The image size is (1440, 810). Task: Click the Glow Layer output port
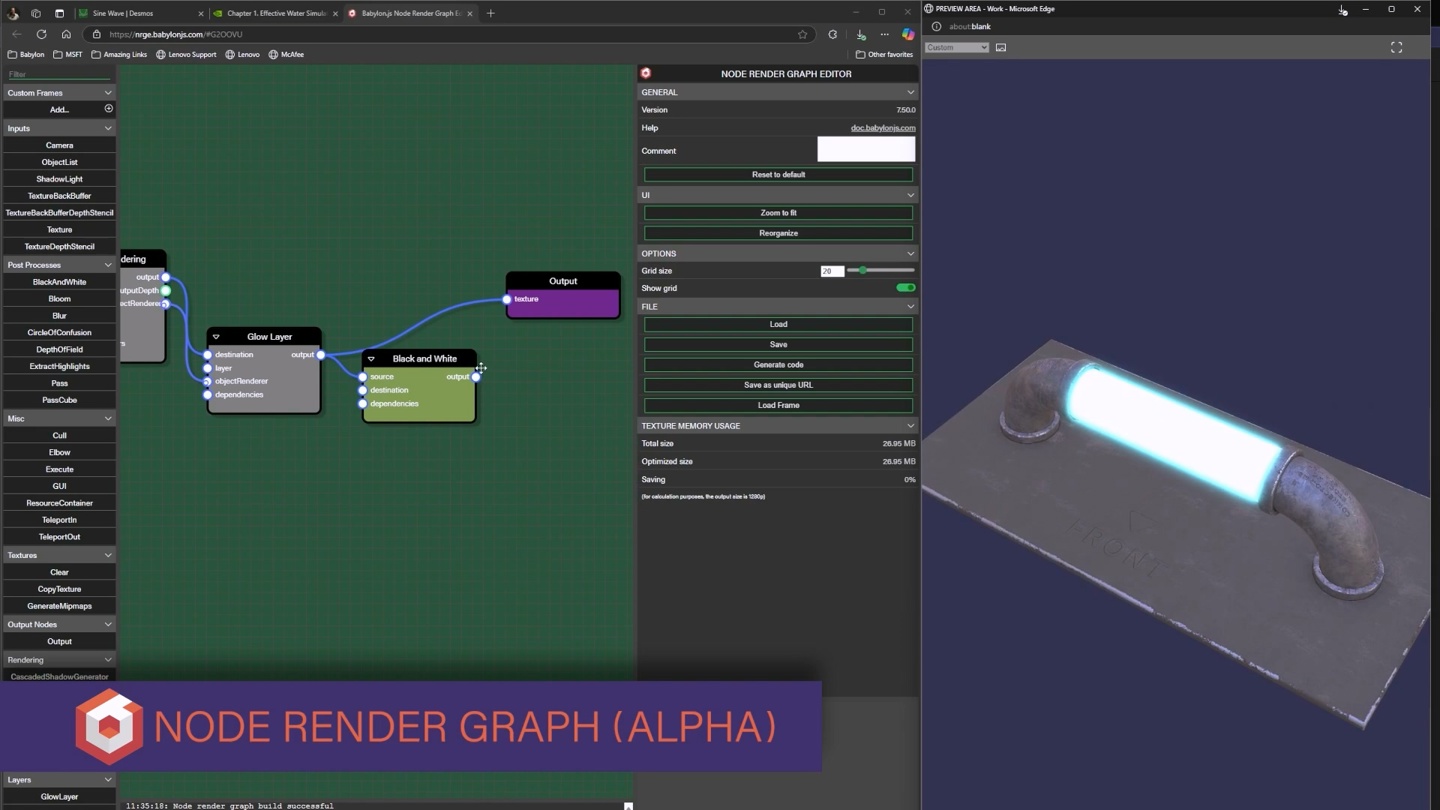click(x=320, y=355)
